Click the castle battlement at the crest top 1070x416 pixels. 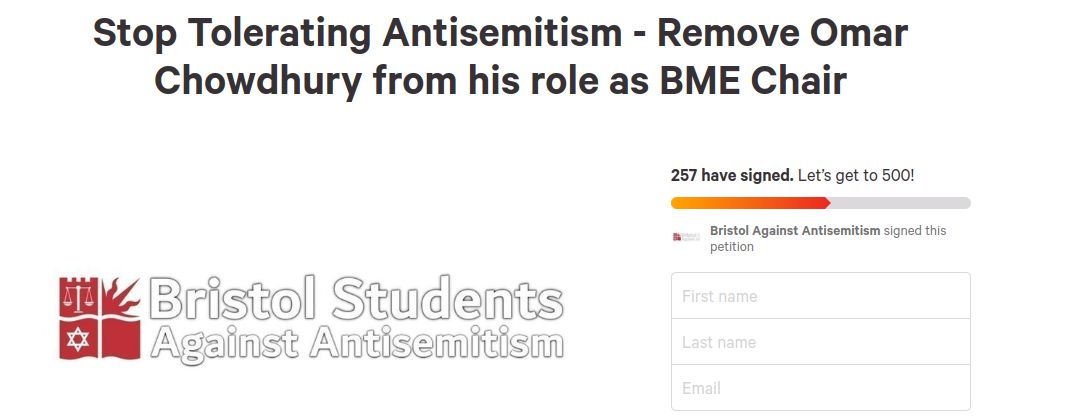(79, 282)
